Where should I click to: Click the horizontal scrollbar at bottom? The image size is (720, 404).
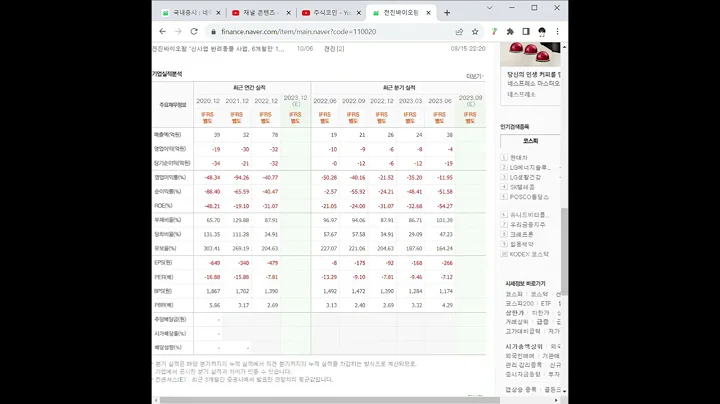pos(330,400)
